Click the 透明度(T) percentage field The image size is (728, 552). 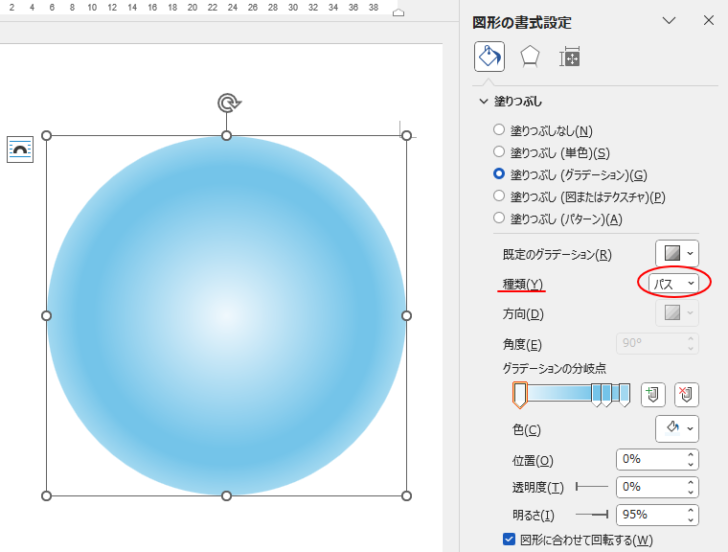pos(651,487)
